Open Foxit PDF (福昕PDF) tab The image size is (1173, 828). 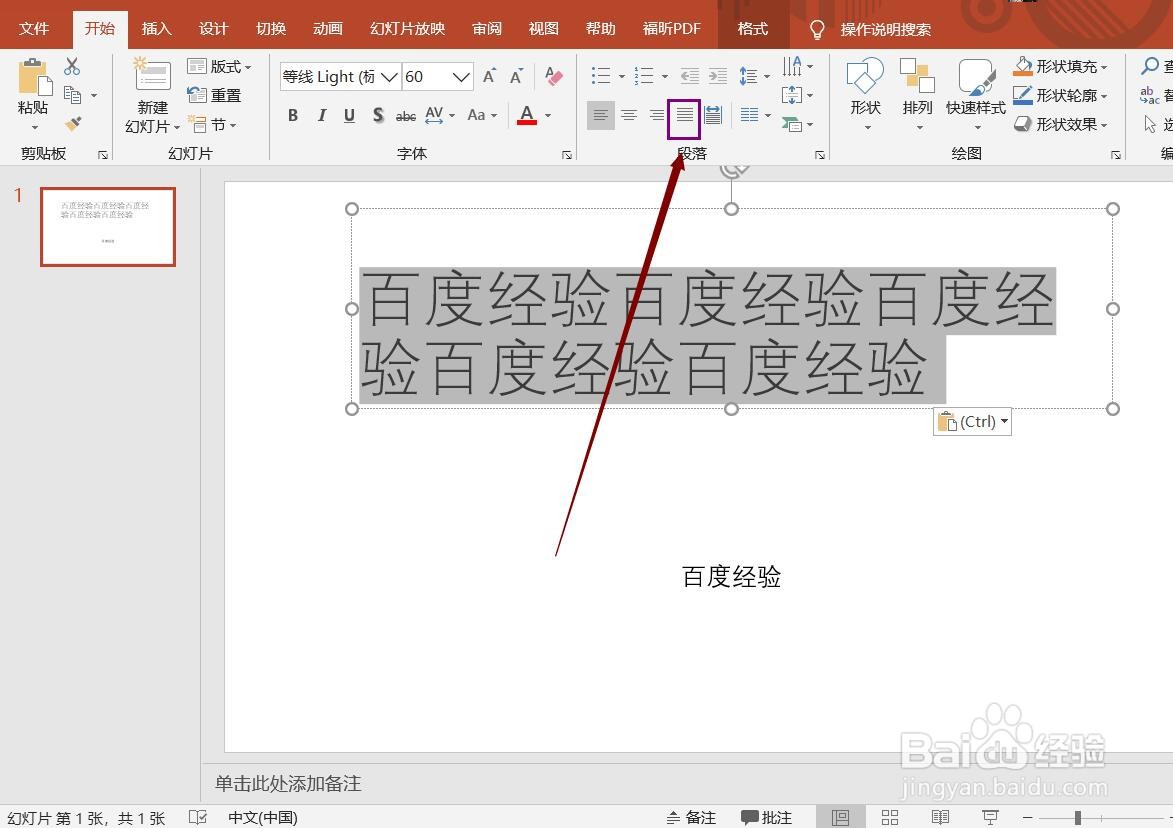pyautogui.click(x=672, y=29)
